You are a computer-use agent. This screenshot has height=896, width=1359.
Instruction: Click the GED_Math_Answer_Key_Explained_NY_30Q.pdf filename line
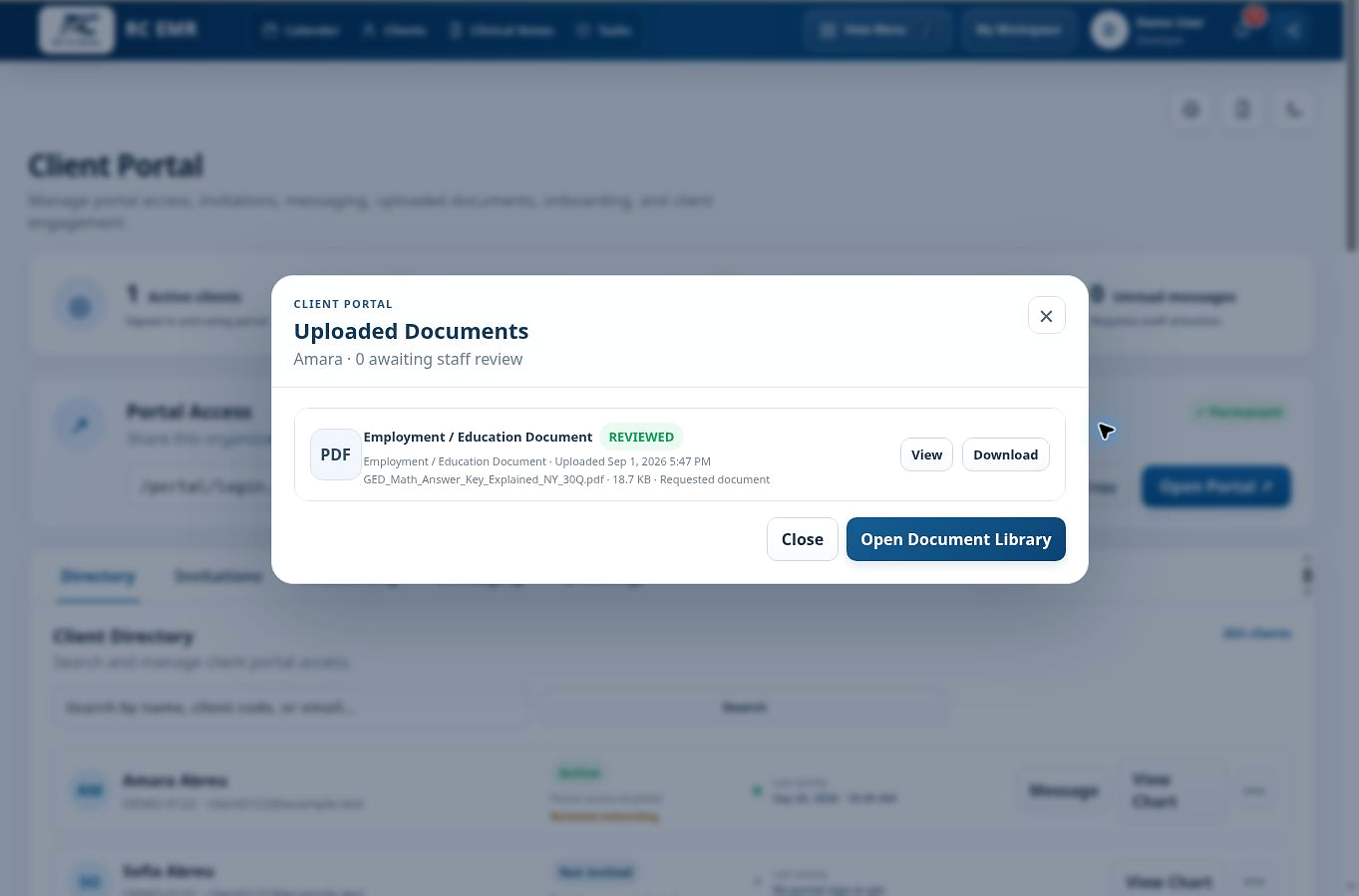click(x=566, y=479)
